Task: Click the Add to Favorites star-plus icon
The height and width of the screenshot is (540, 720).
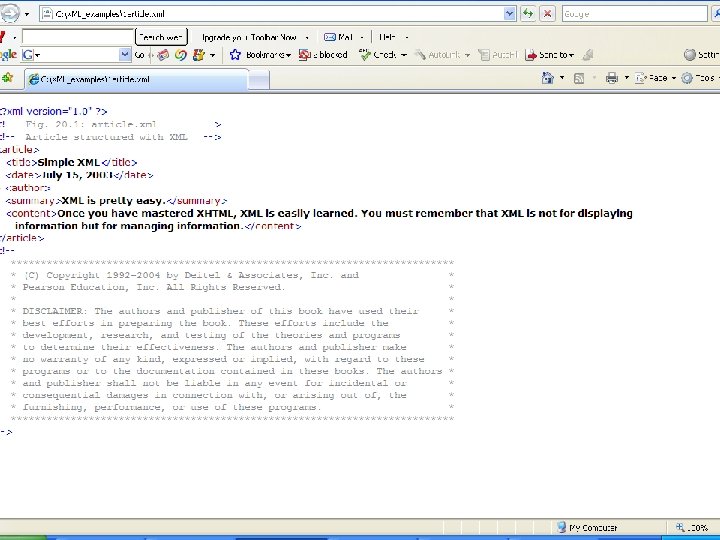Action: pyautogui.click(x=7, y=78)
